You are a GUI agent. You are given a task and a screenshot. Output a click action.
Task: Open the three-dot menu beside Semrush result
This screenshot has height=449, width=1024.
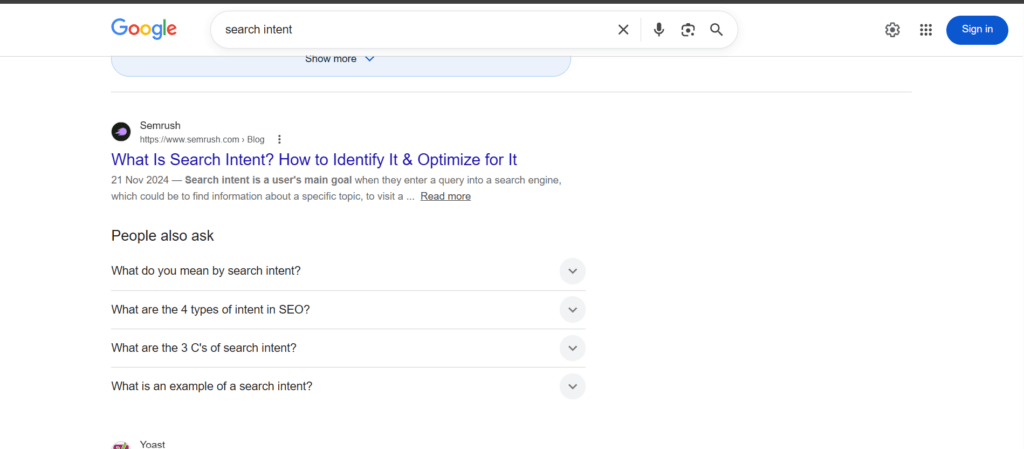tap(280, 139)
